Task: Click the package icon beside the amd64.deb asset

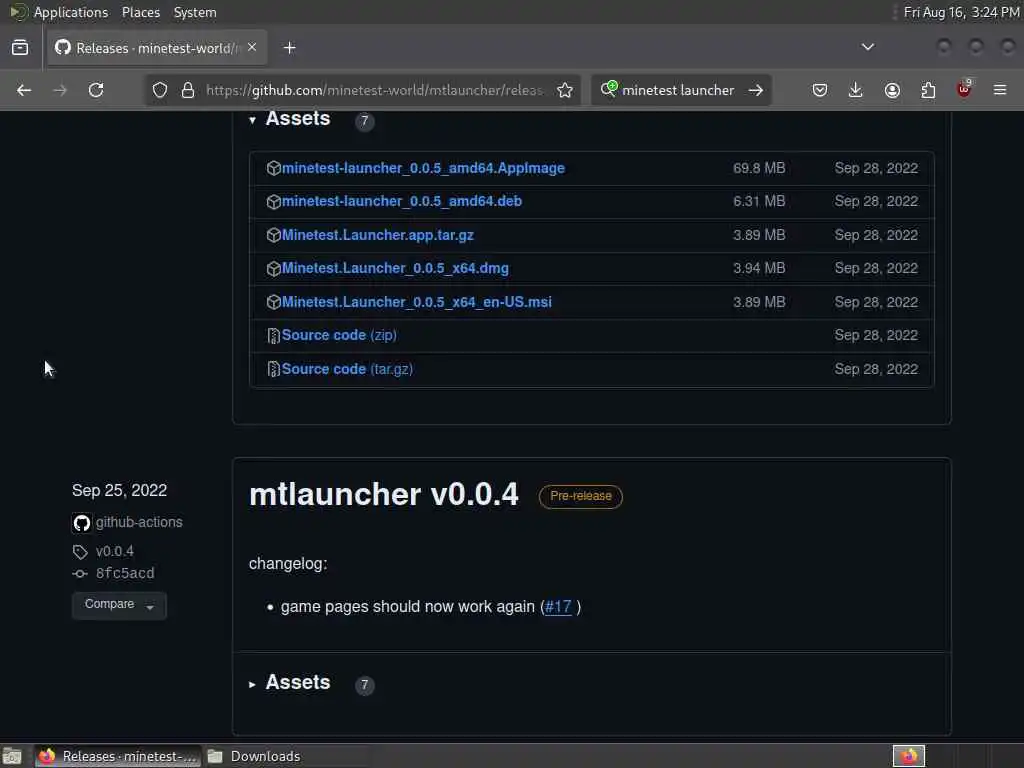Action: pos(274,202)
